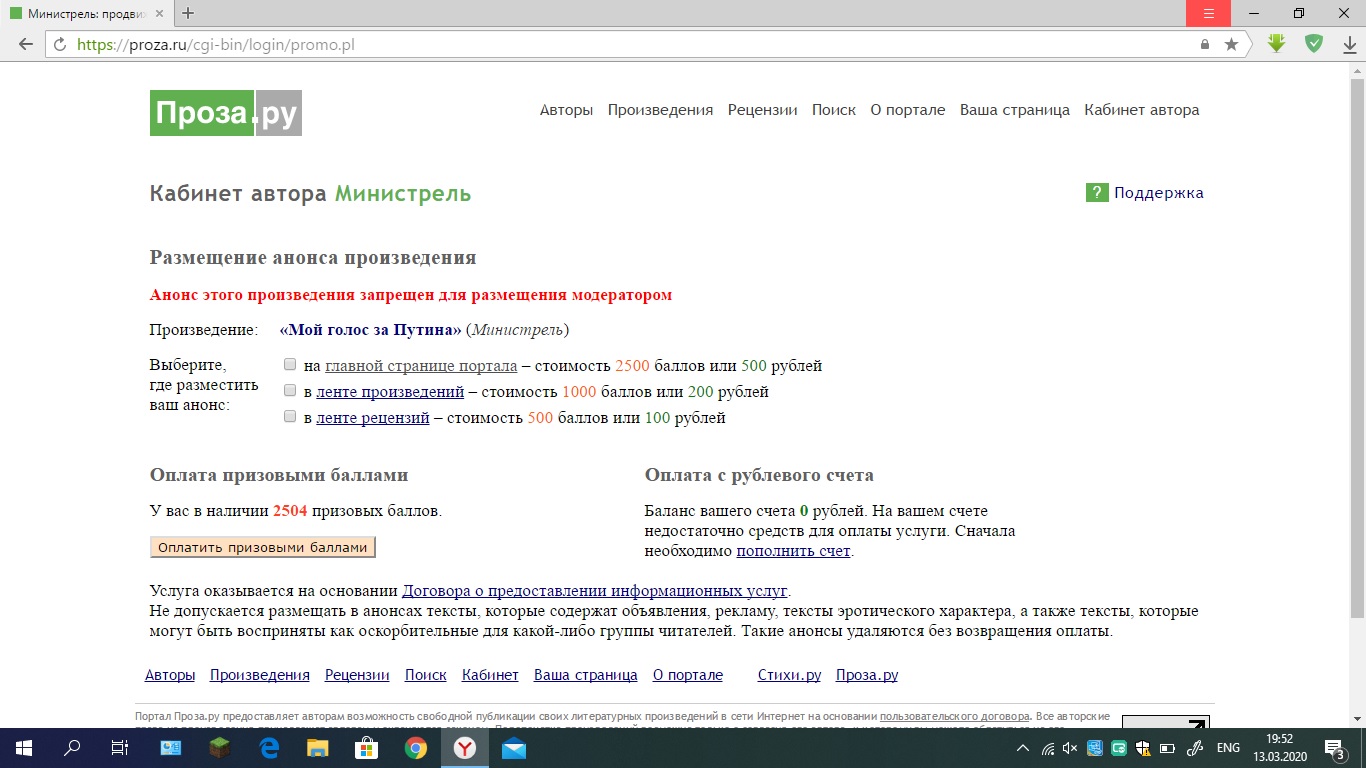
Task: Click the footer Рецензии link
Action: click(x=357, y=675)
